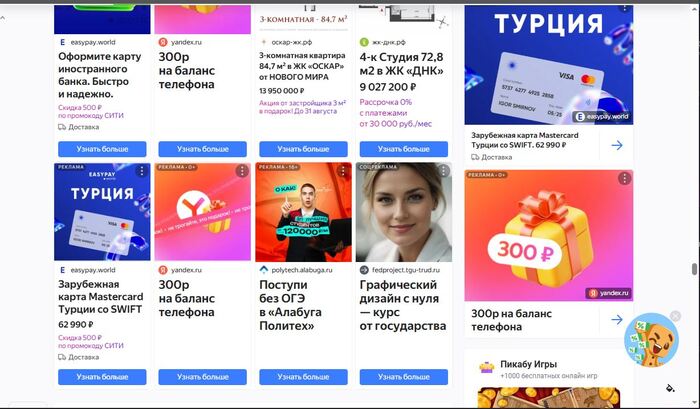The width and height of the screenshot is (700, 409).
Task: Click the floating discount mascot bubble
Action: tap(651, 340)
